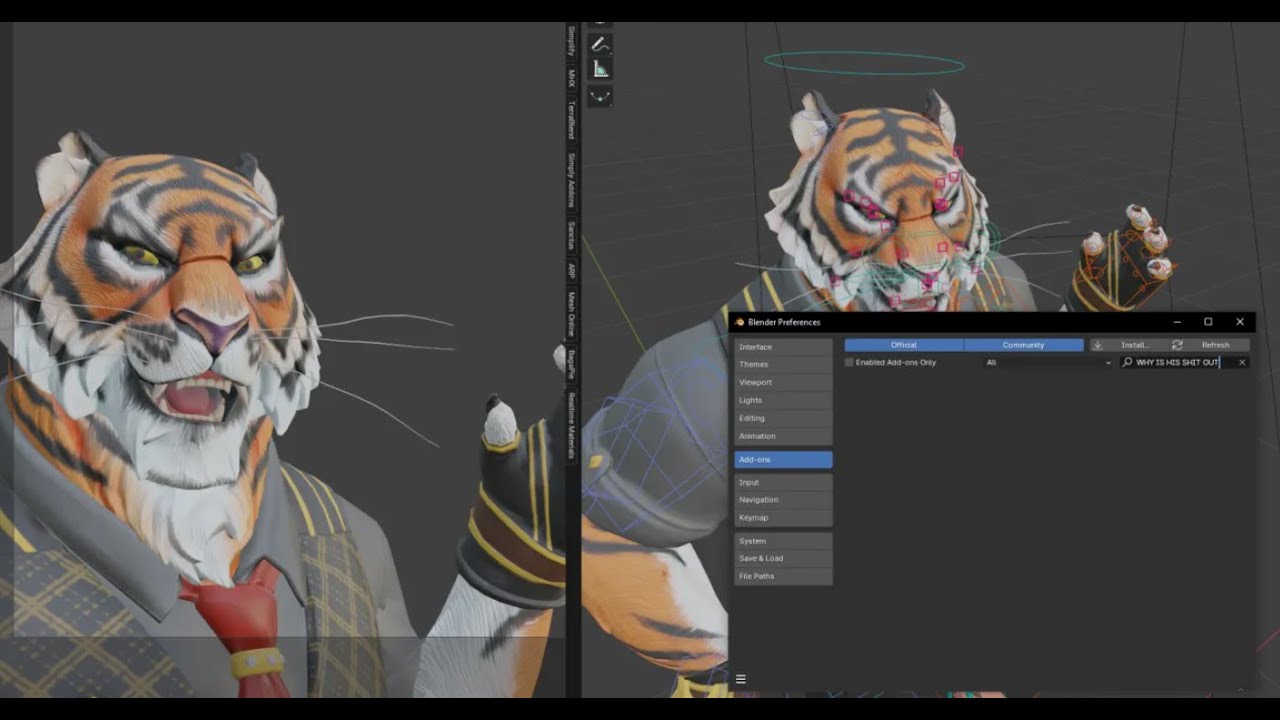
Task: Click the 'Blender Preferences' window title text
Action: pyautogui.click(x=784, y=322)
